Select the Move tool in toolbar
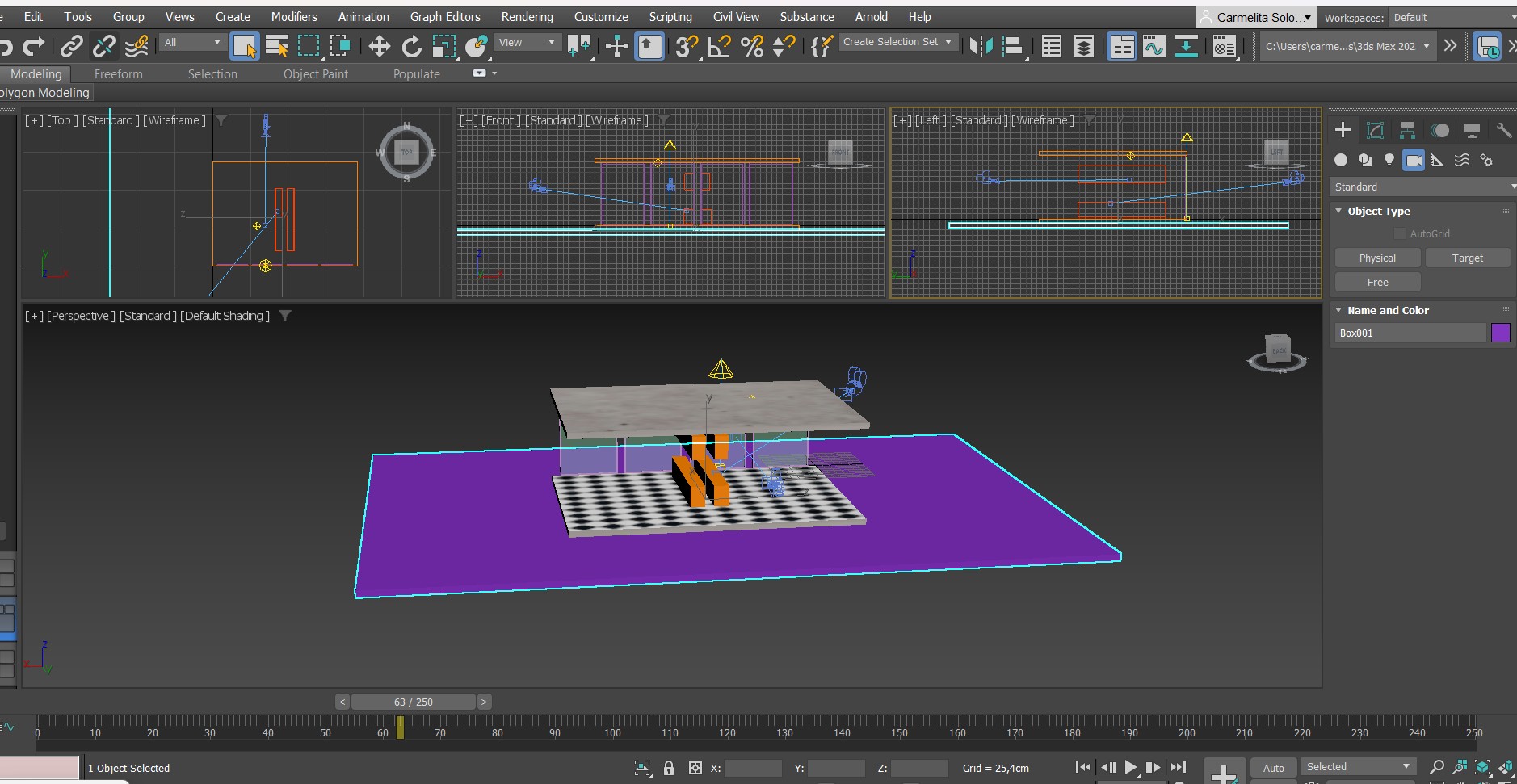This screenshot has width=1517, height=784. (x=379, y=47)
